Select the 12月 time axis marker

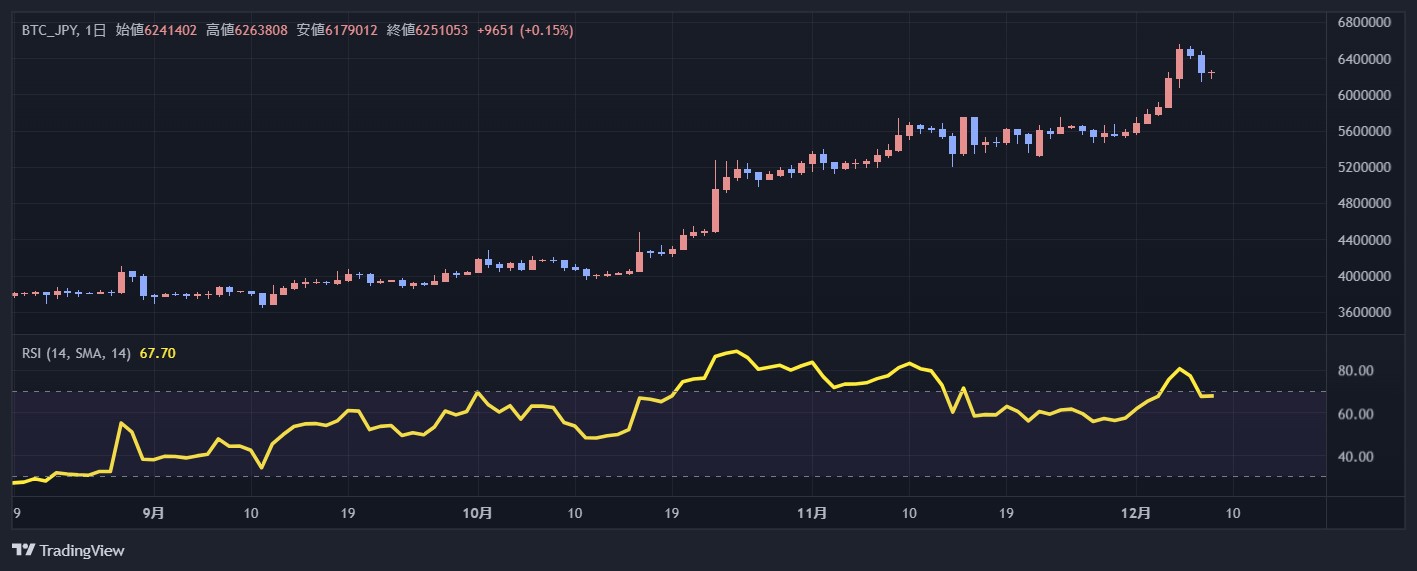[1137, 513]
